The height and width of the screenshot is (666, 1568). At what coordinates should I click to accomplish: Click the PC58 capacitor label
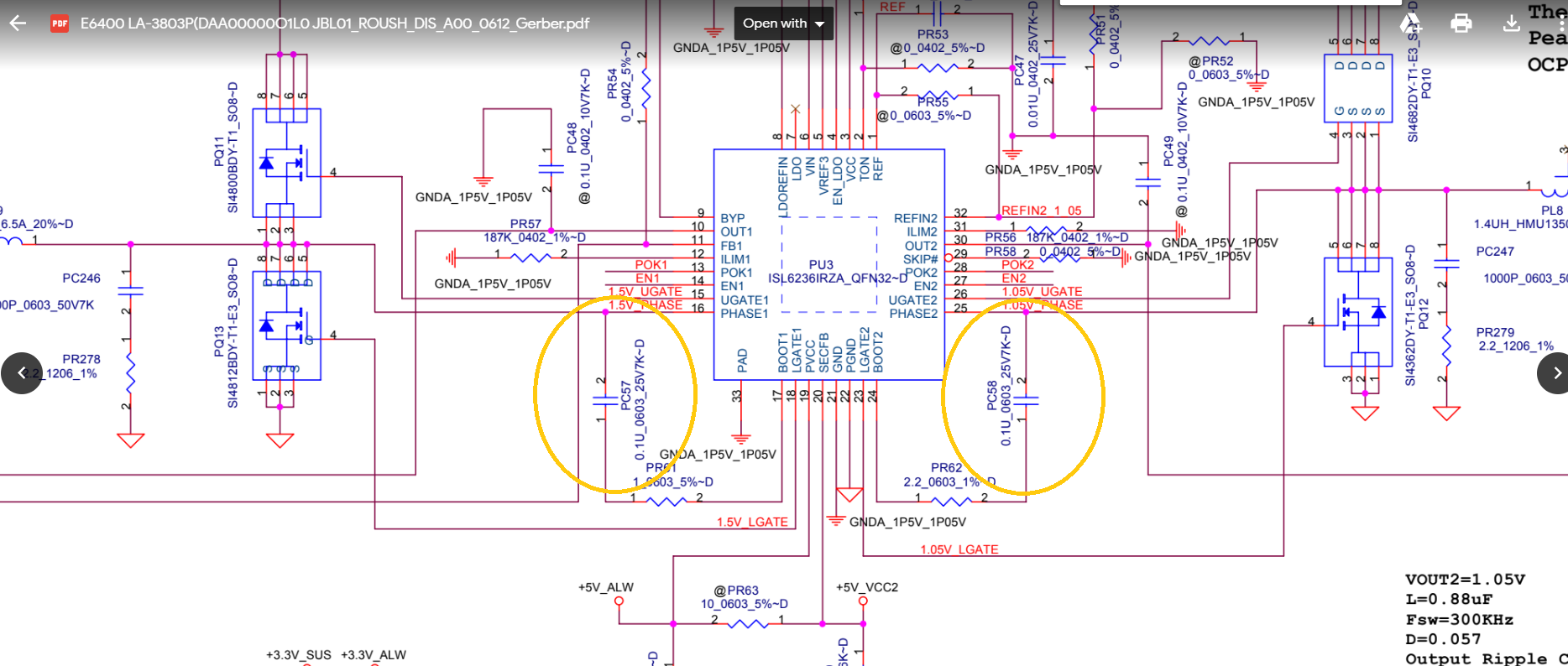click(x=992, y=395)
